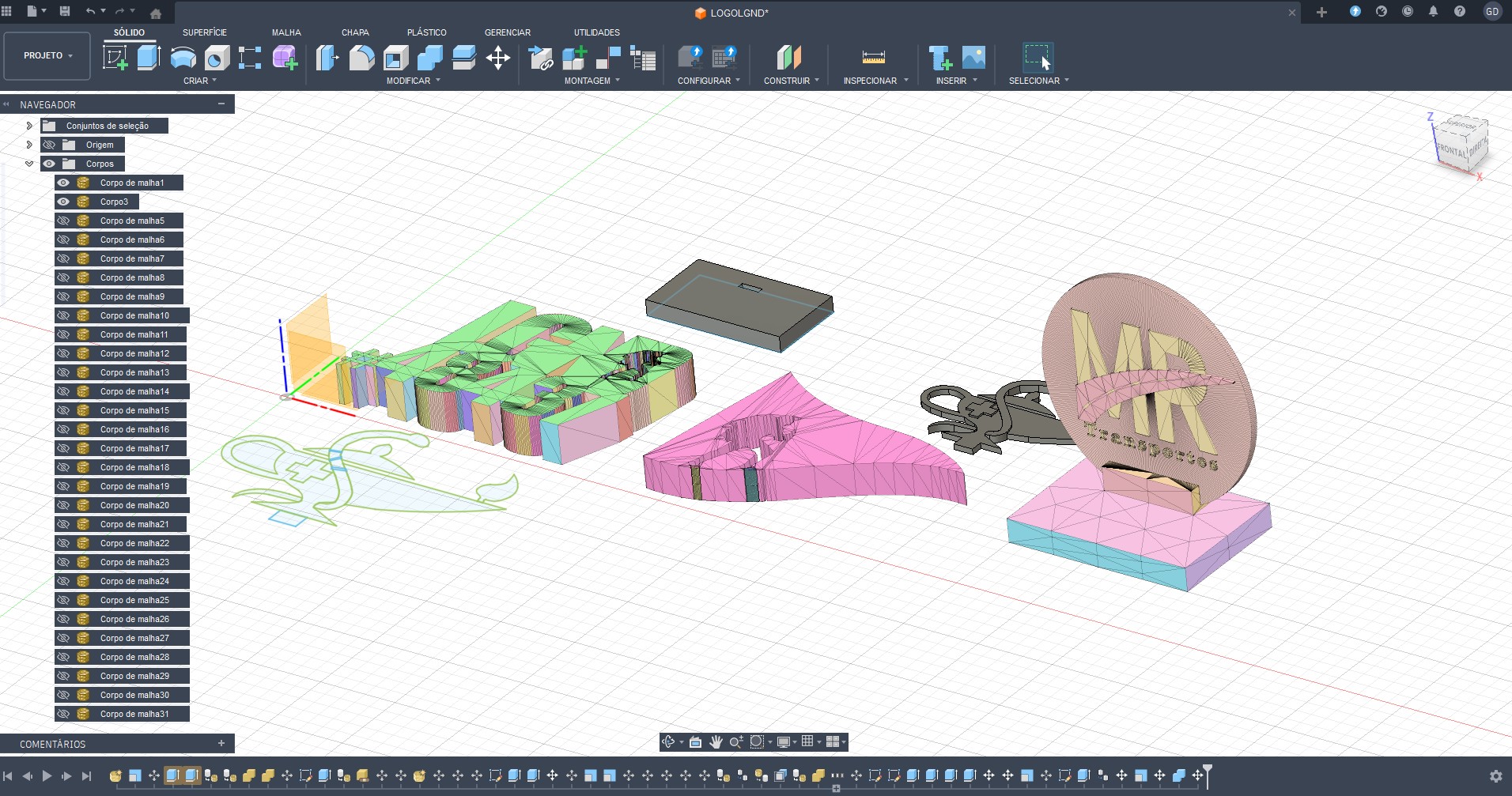Activate the Orbit tool in navigation bar
The width and height of the screenshot is (1512, 796).
pos(668,741)
